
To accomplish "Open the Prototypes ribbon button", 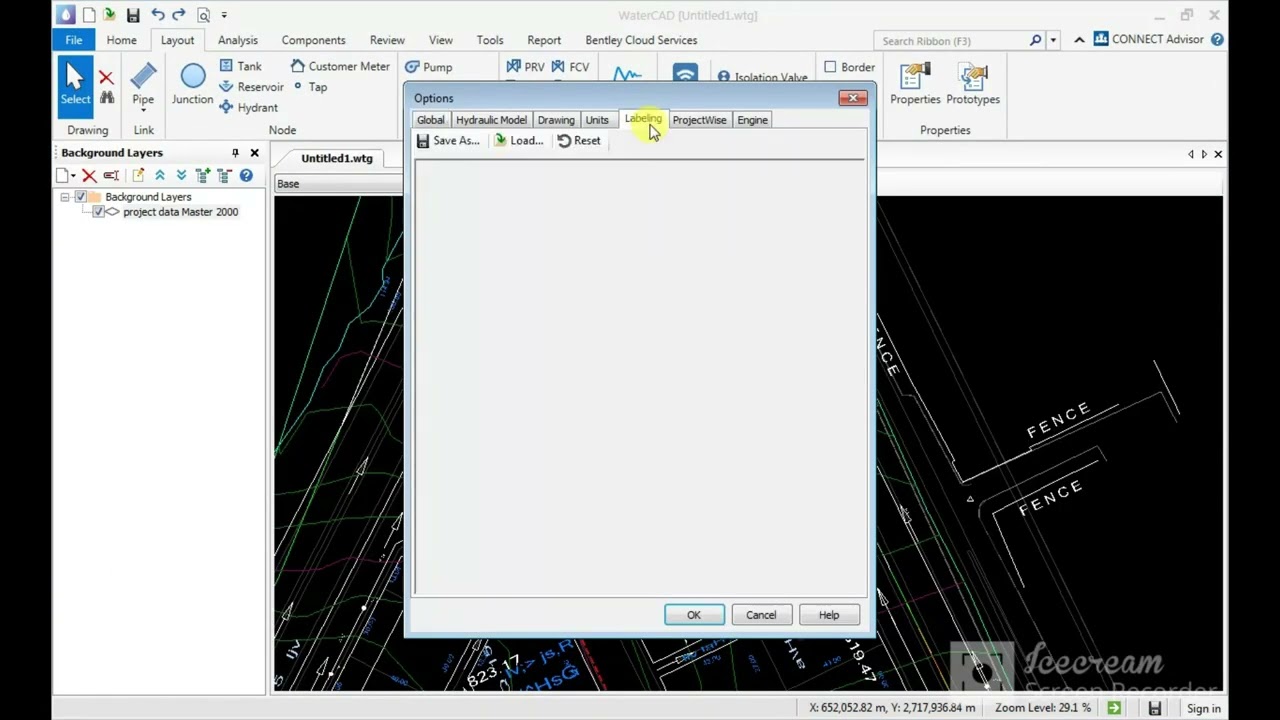I will [x=973, y=84].
